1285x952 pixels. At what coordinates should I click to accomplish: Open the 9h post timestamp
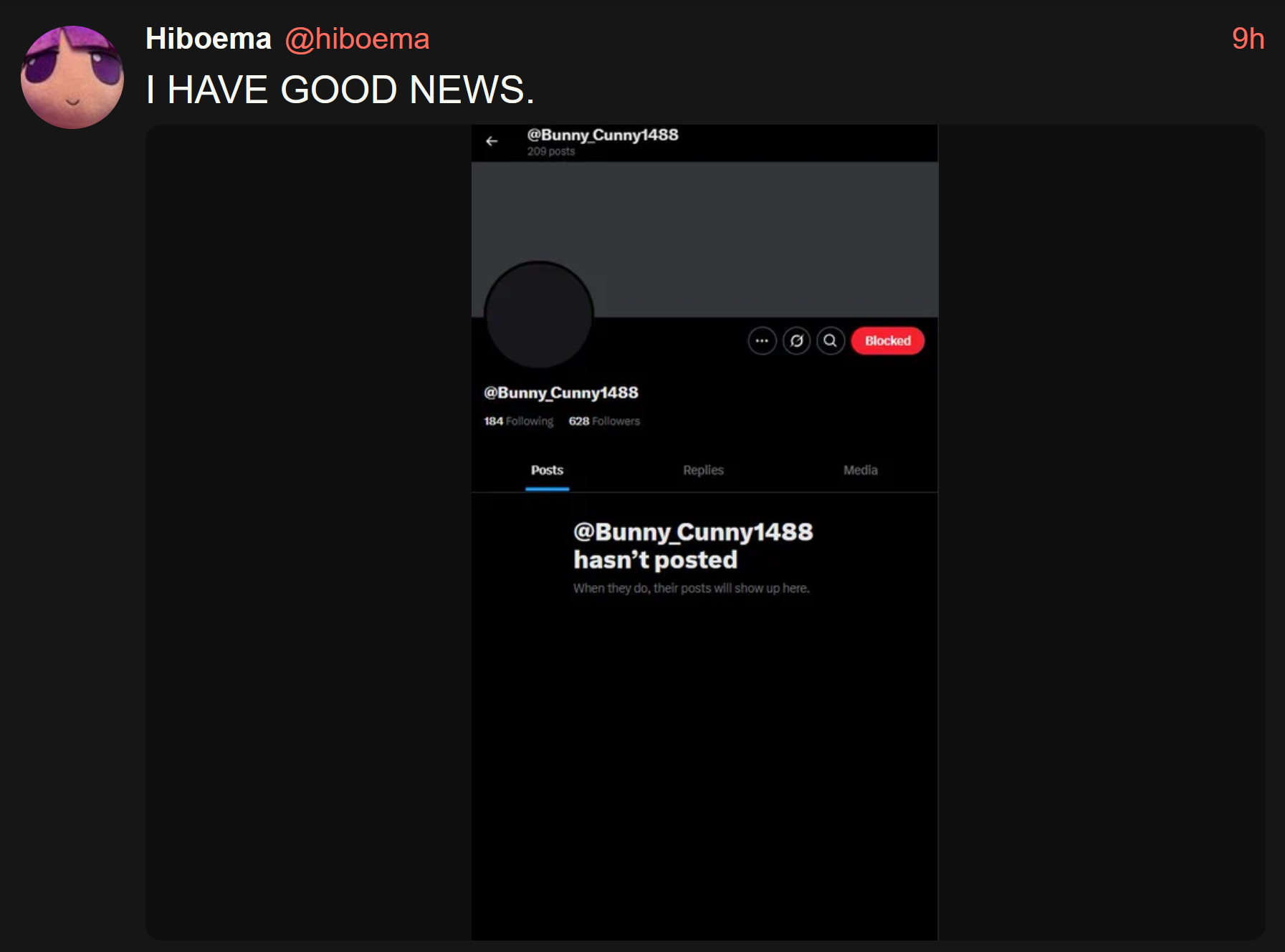pyautogui.click(x=1248, y=39)
